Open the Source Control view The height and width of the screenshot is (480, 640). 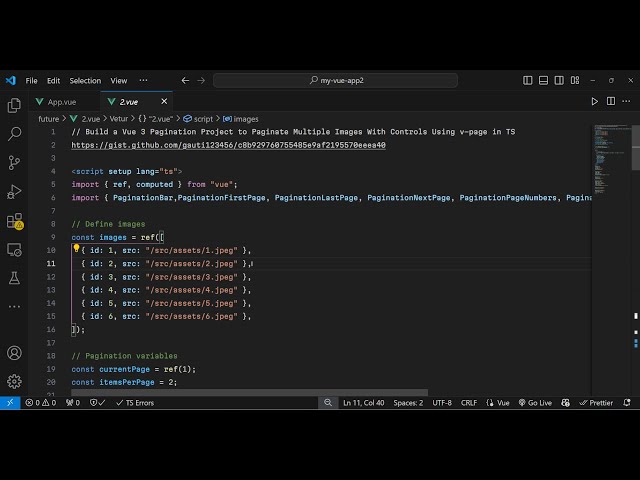click(14, 162)
